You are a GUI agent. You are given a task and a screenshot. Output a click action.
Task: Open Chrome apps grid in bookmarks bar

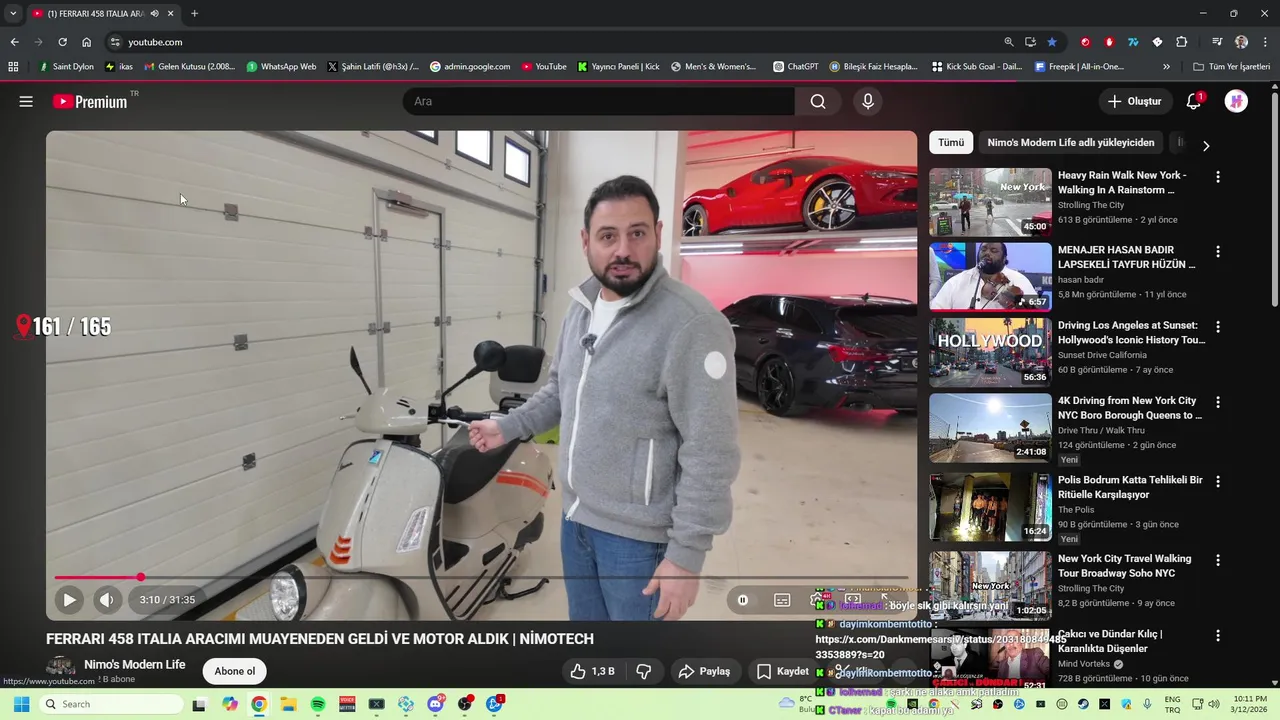pos(13,67)
